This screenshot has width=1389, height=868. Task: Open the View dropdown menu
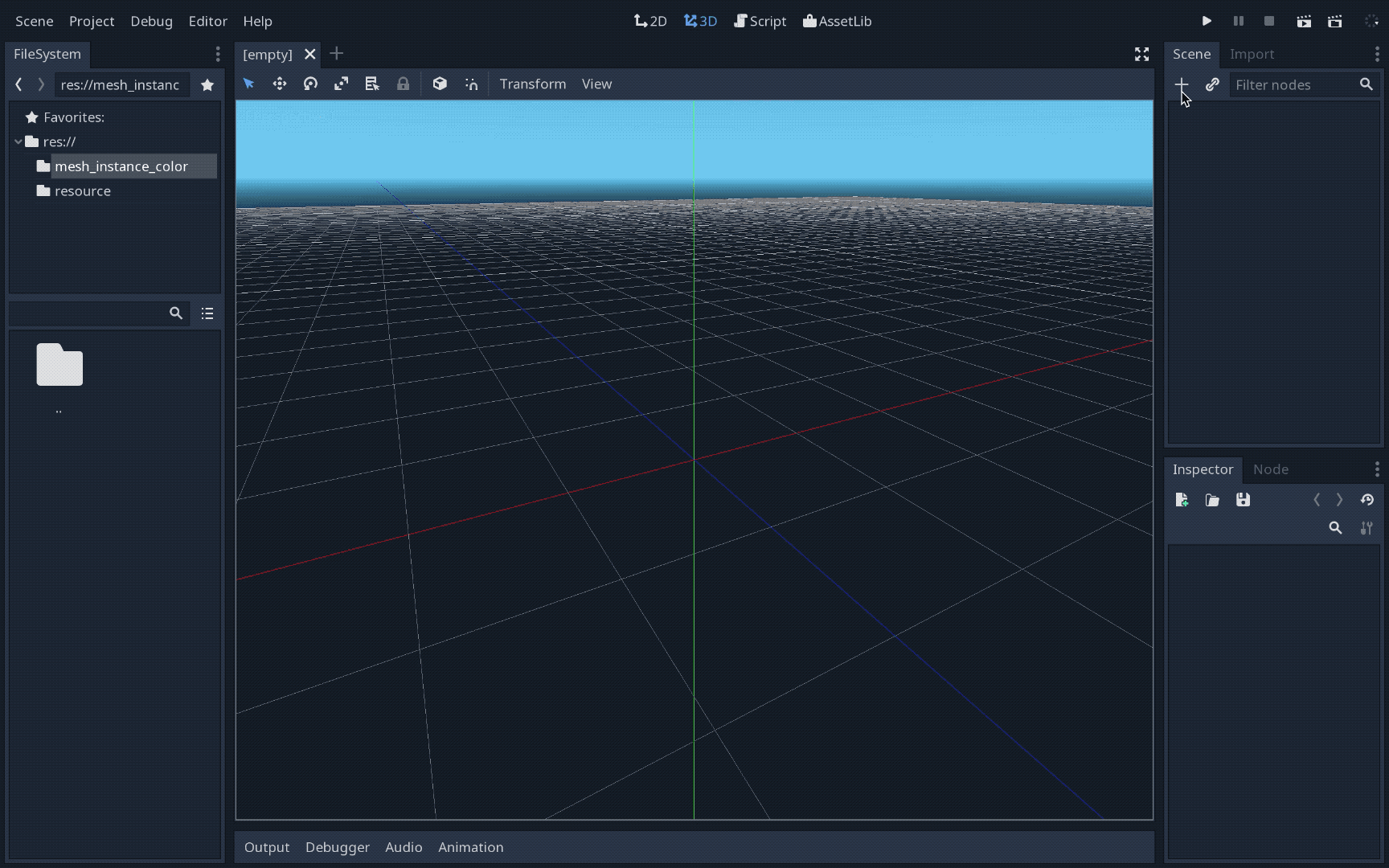click(x=596, y=84)
